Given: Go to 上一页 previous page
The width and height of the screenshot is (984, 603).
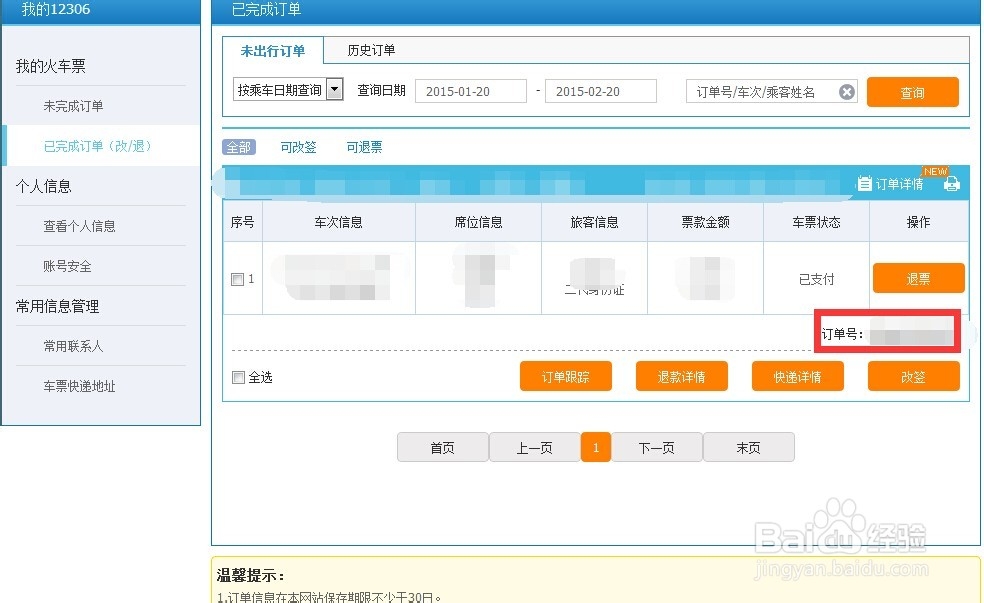Looking at the screenshot, I should [x=535, y=447].
